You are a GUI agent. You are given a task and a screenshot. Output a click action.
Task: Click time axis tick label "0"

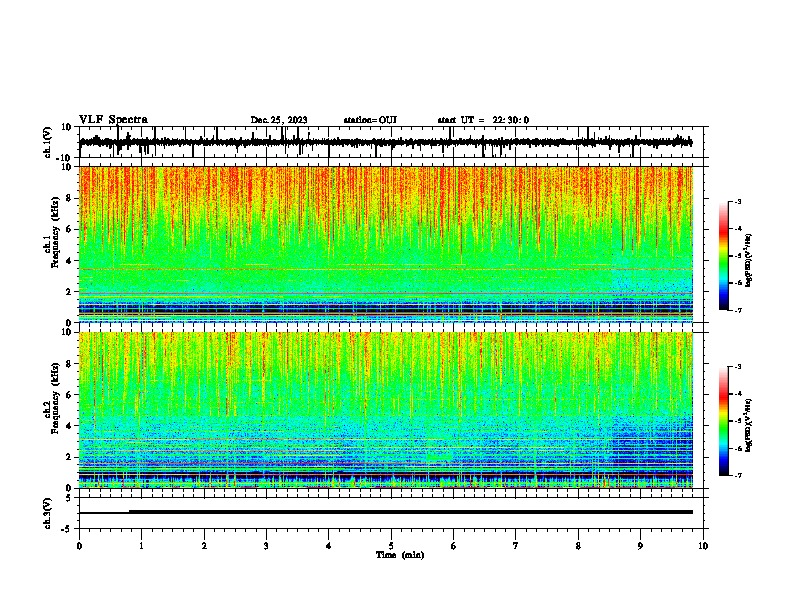click(x=79, y=546)
